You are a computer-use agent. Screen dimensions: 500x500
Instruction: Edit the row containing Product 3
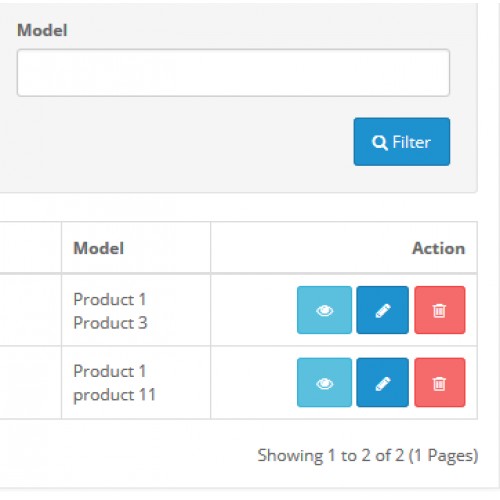coord(382,310)
